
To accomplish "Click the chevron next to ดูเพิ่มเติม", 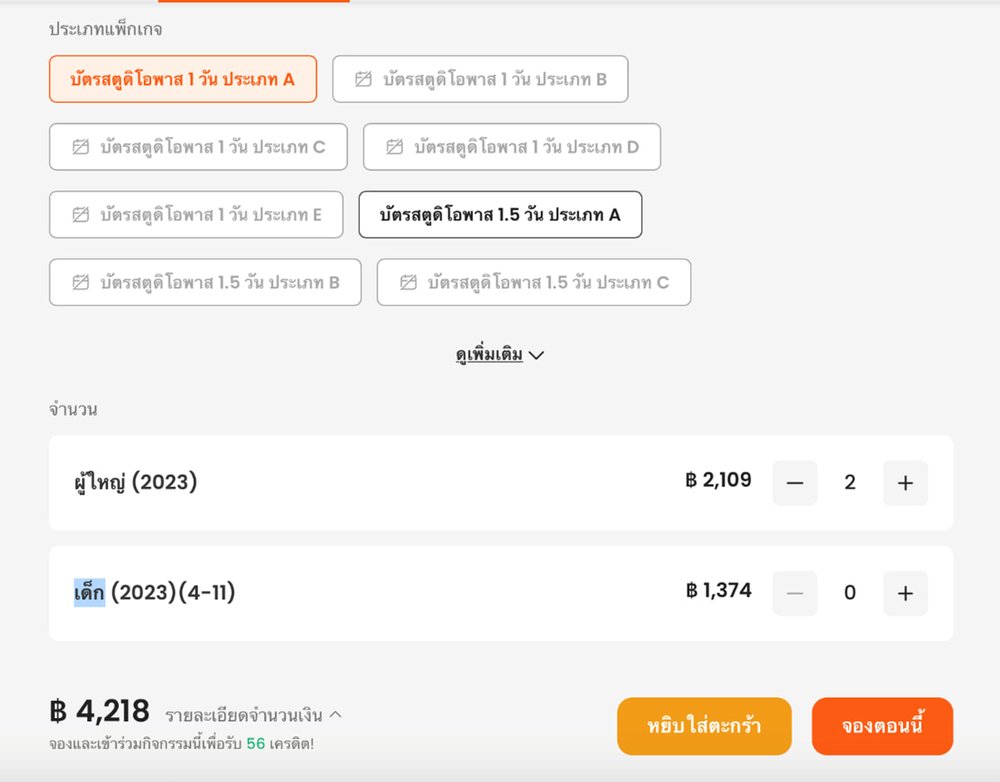I will coord(536,355).
